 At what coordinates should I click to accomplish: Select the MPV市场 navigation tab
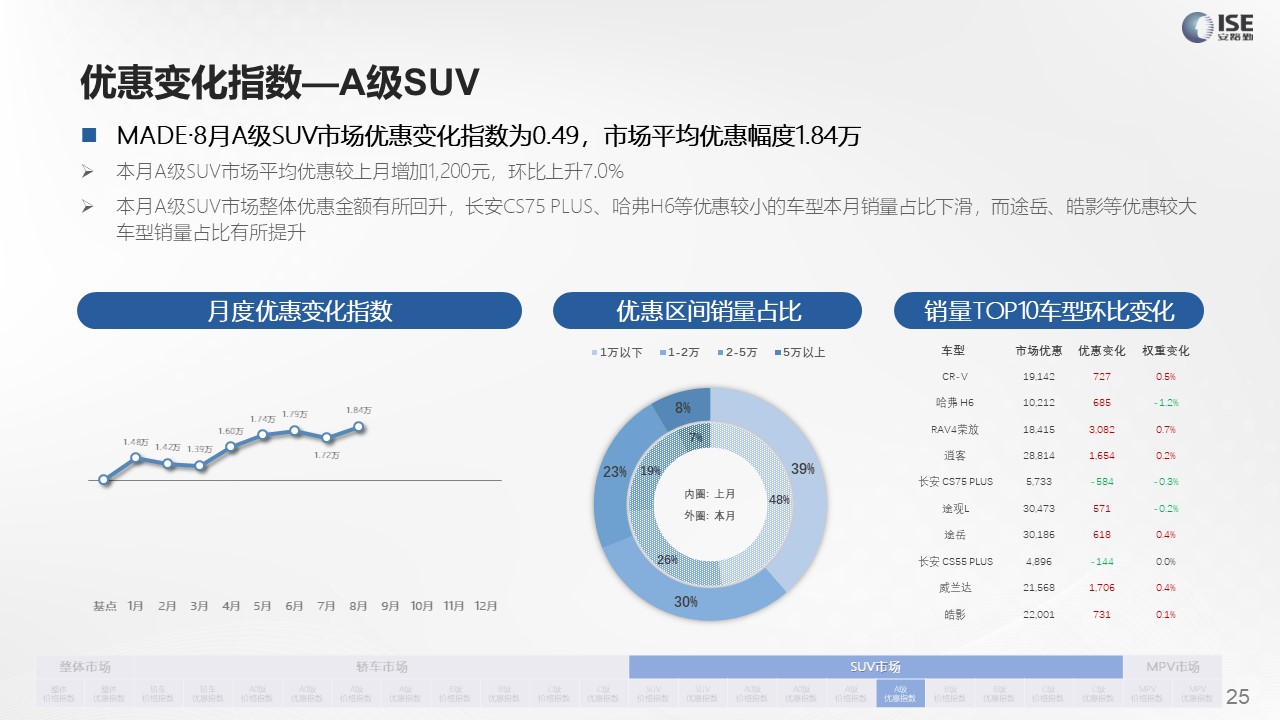click(1172, 667)
